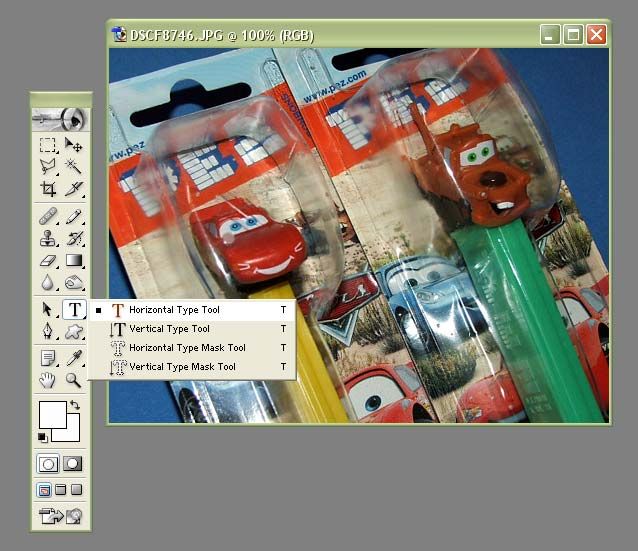Open the foreground color swatch
Viewport: 638px width, 551px height.
pyautogui.click(x=52, y=414)
